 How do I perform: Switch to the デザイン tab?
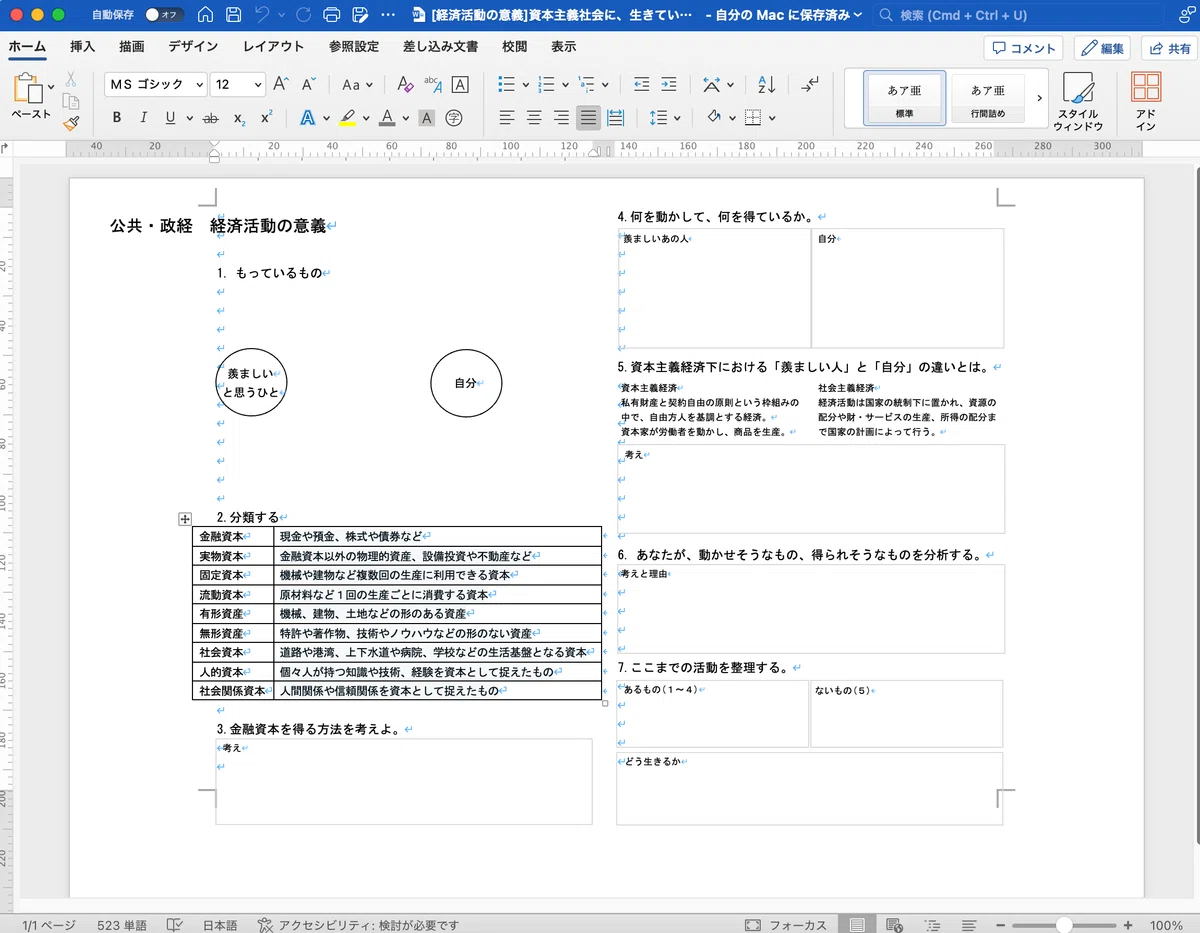coord(193,47)
